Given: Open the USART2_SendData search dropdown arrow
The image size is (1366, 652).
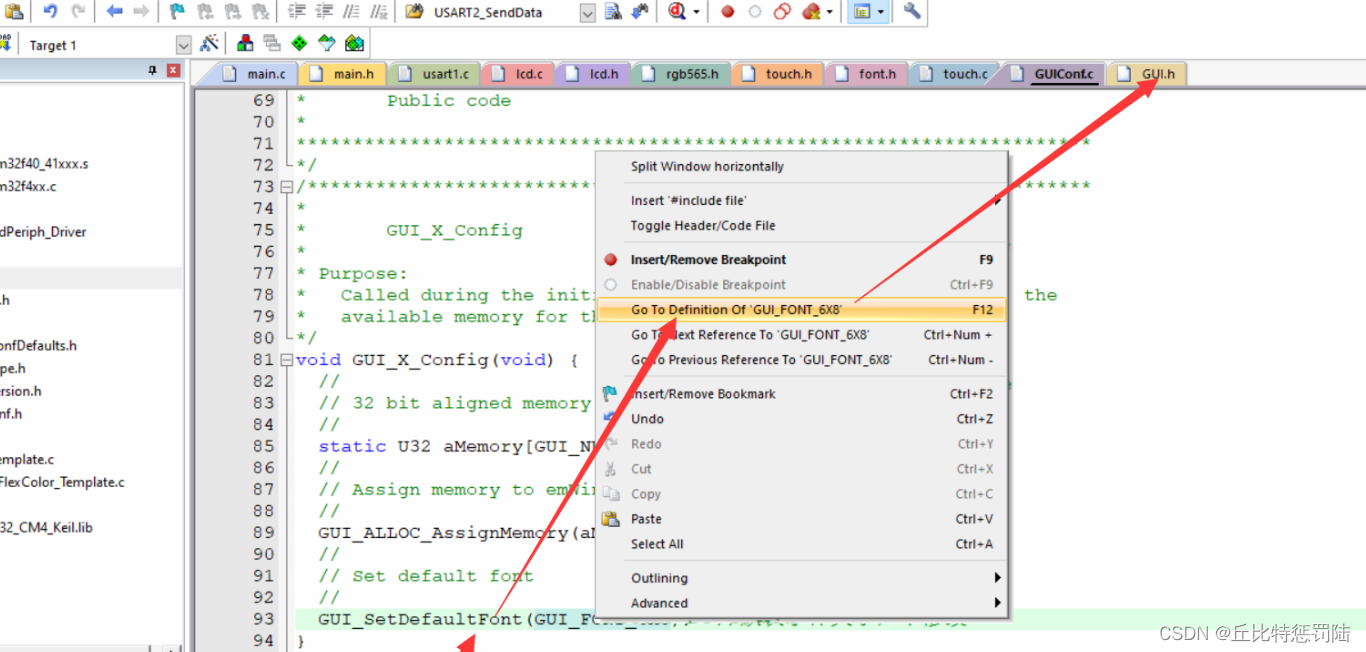Looking at the screenshot, I should tap(587, 13).
